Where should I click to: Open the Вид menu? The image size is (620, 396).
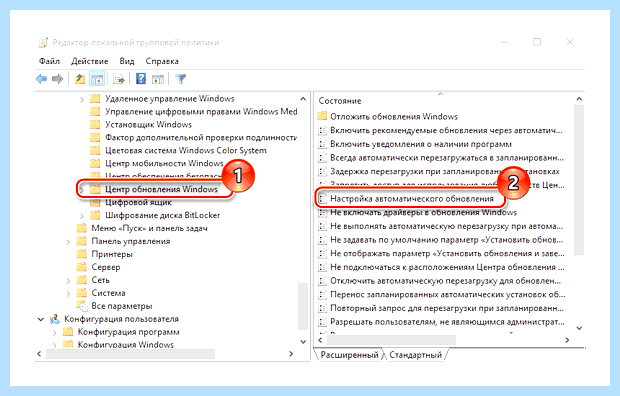click(127, 61)
